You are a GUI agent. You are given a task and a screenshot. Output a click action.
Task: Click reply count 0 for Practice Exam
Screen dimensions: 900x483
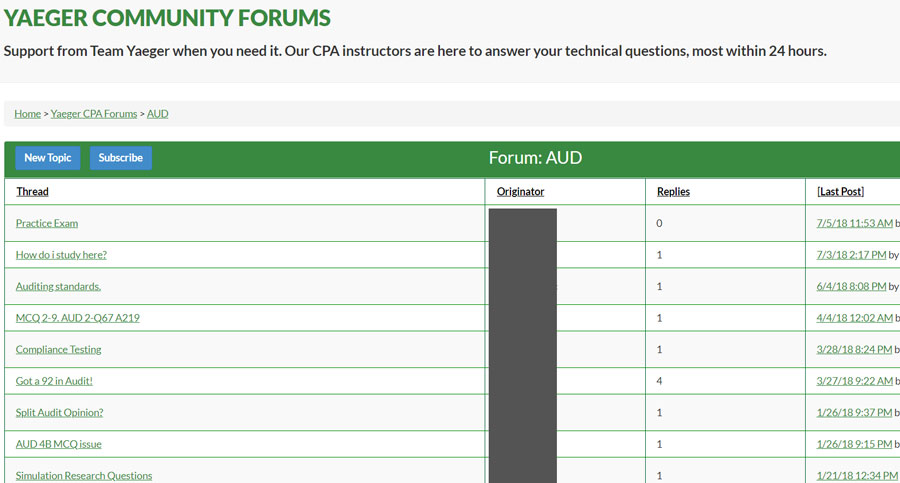click(x=660, y=223)
